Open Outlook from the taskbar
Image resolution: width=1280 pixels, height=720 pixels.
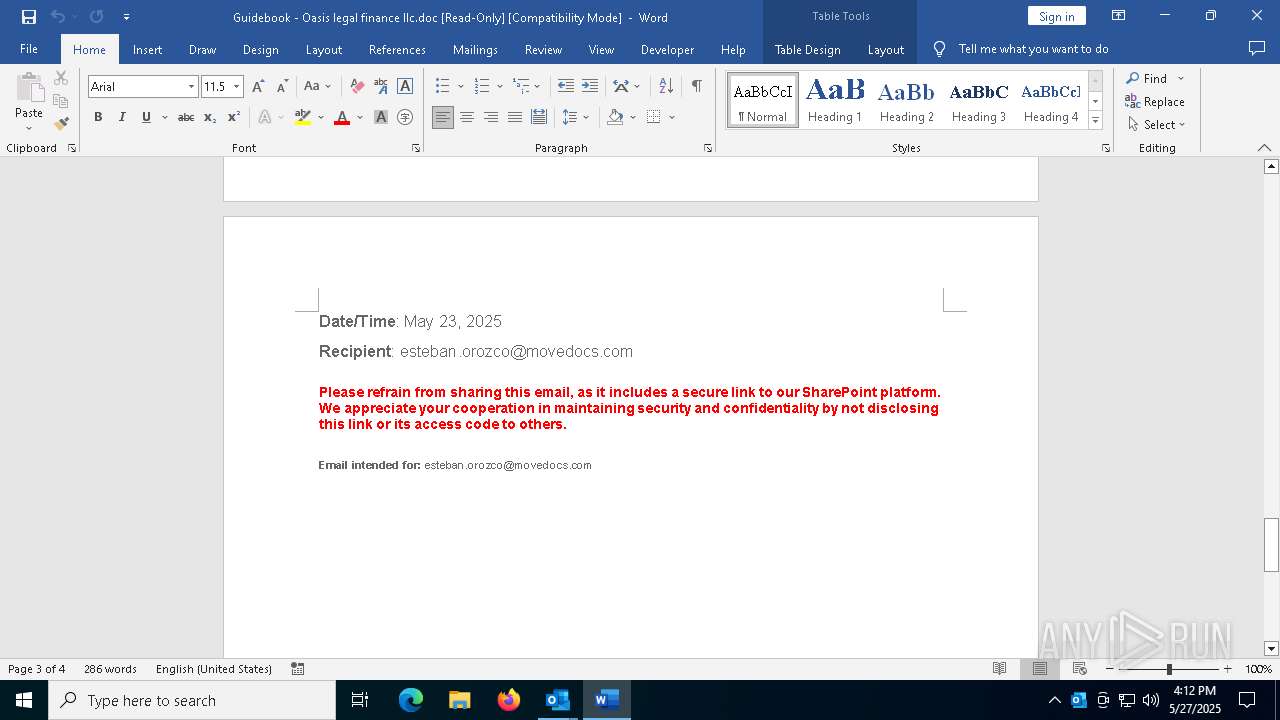click(557, 700)
